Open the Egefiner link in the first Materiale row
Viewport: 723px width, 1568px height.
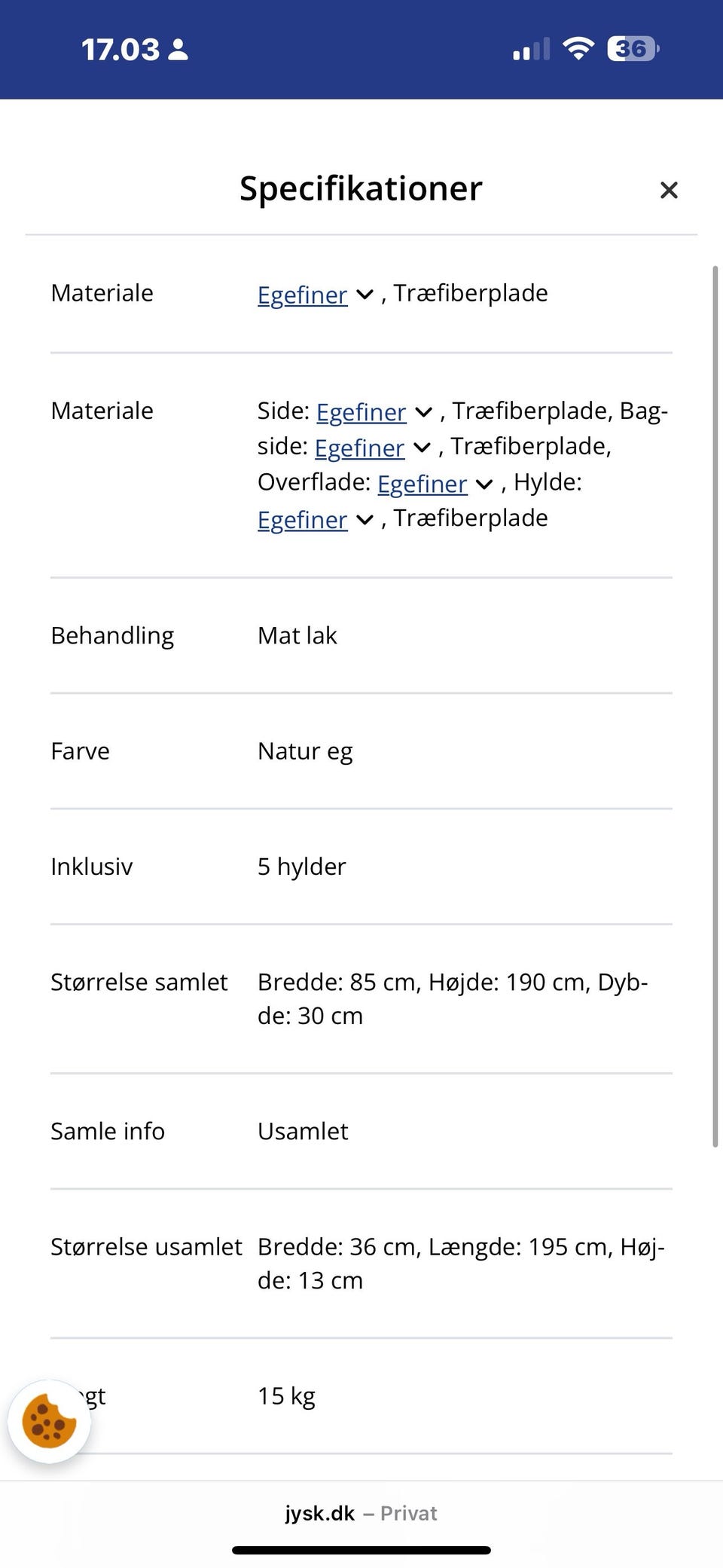tap(301, 295)
